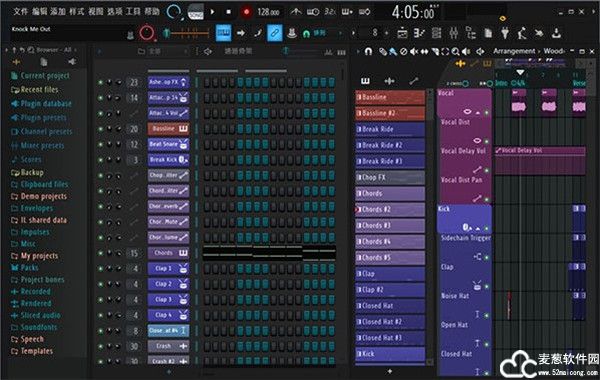Image resolution: width=600 pixels, height=380 pixels.
Task: Click the Bassline channel button
Action: click(x=168, y=129)
